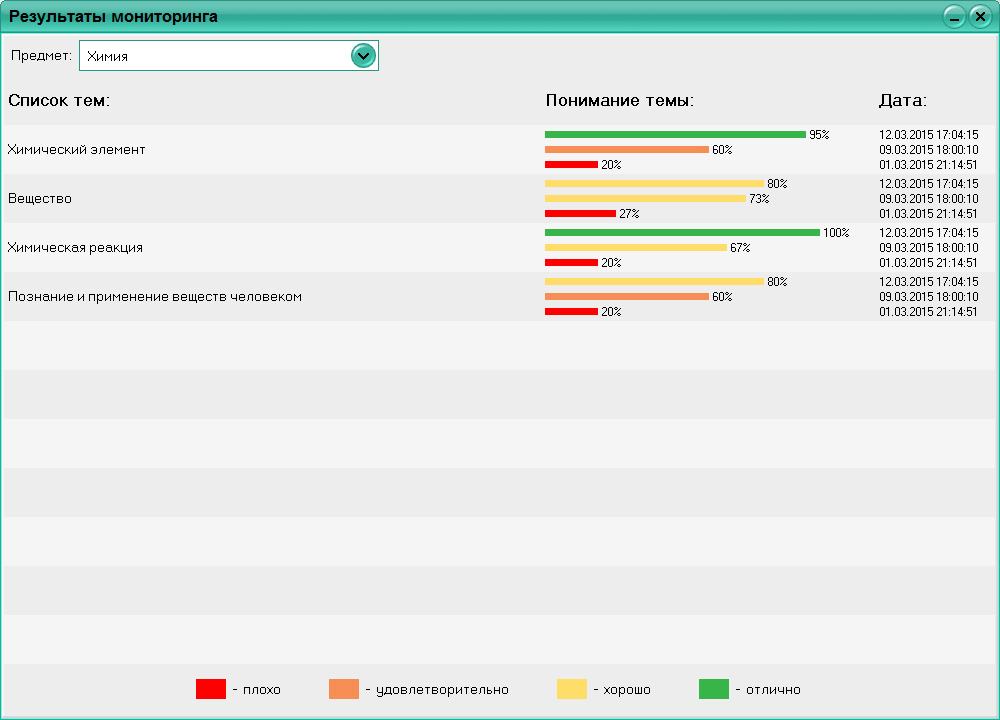The image size is (1000, 720).
Task: Click the red плохо legend swatch
Action: tap(210, 689)
